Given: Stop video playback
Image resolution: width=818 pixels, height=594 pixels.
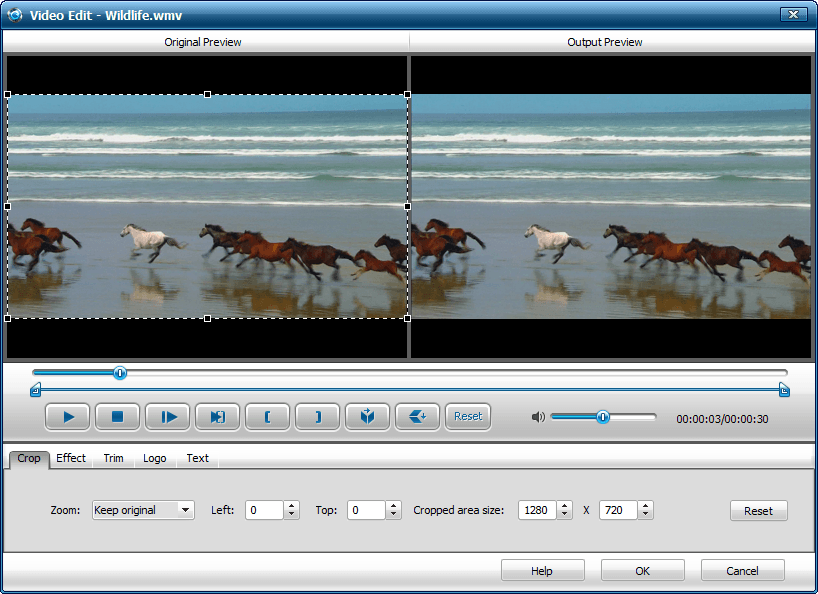Looking at the screenshot, I should (117, 417).
